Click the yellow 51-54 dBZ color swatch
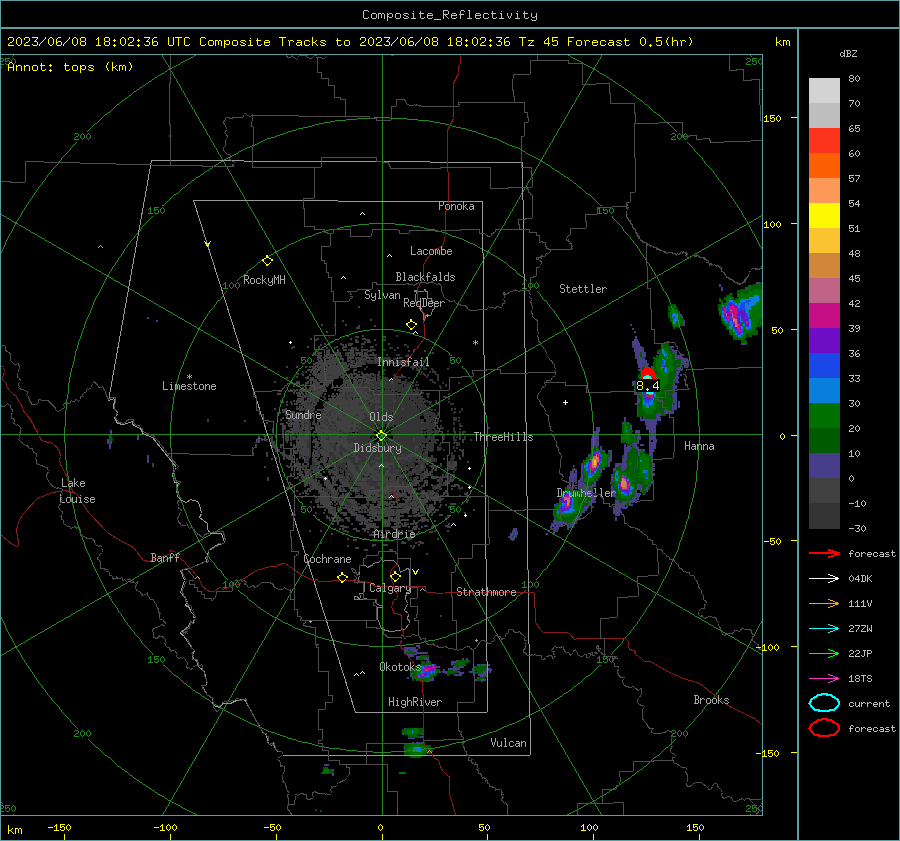 [x=824, y=216]
